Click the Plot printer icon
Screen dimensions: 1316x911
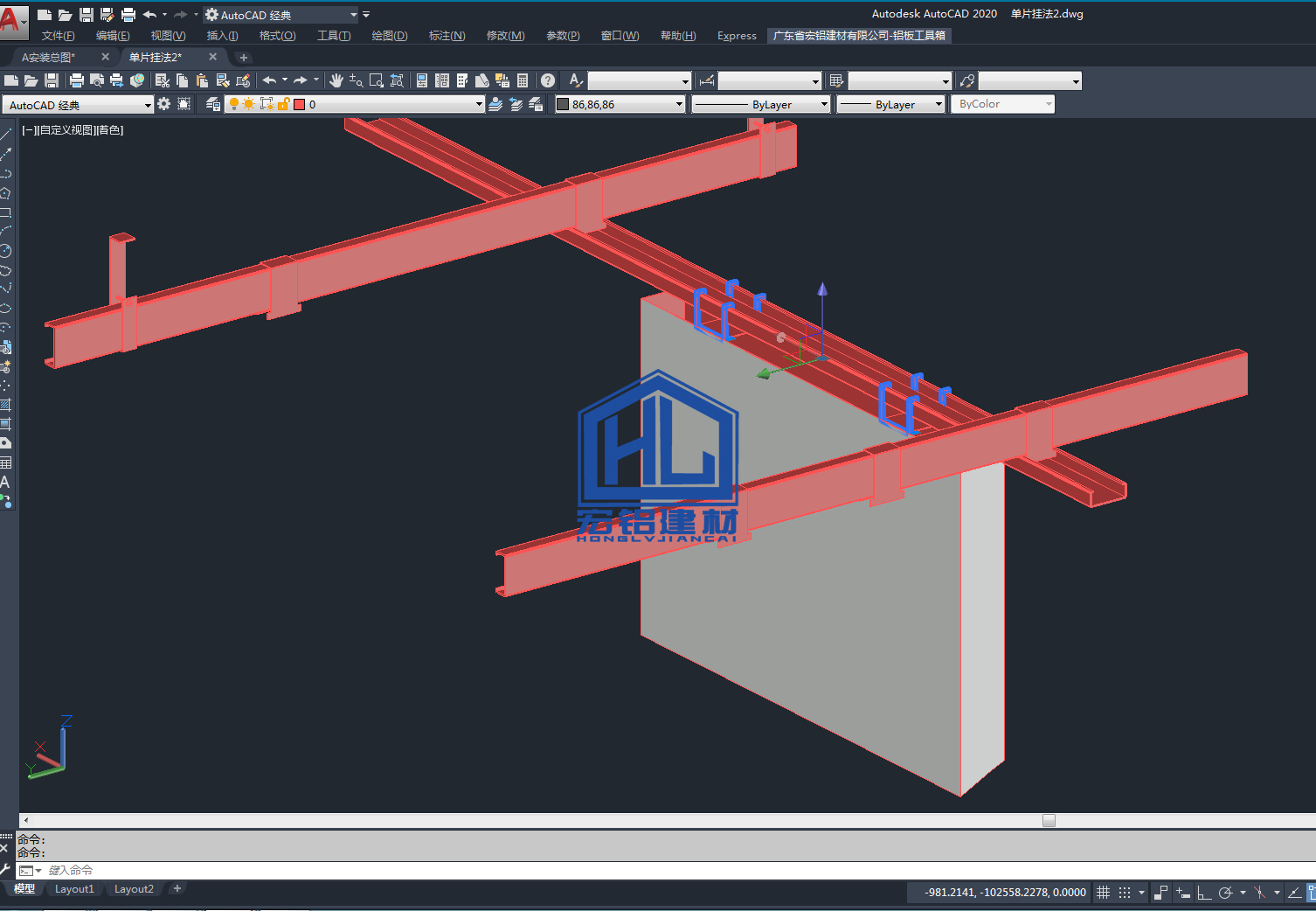[x=77, y=80]
